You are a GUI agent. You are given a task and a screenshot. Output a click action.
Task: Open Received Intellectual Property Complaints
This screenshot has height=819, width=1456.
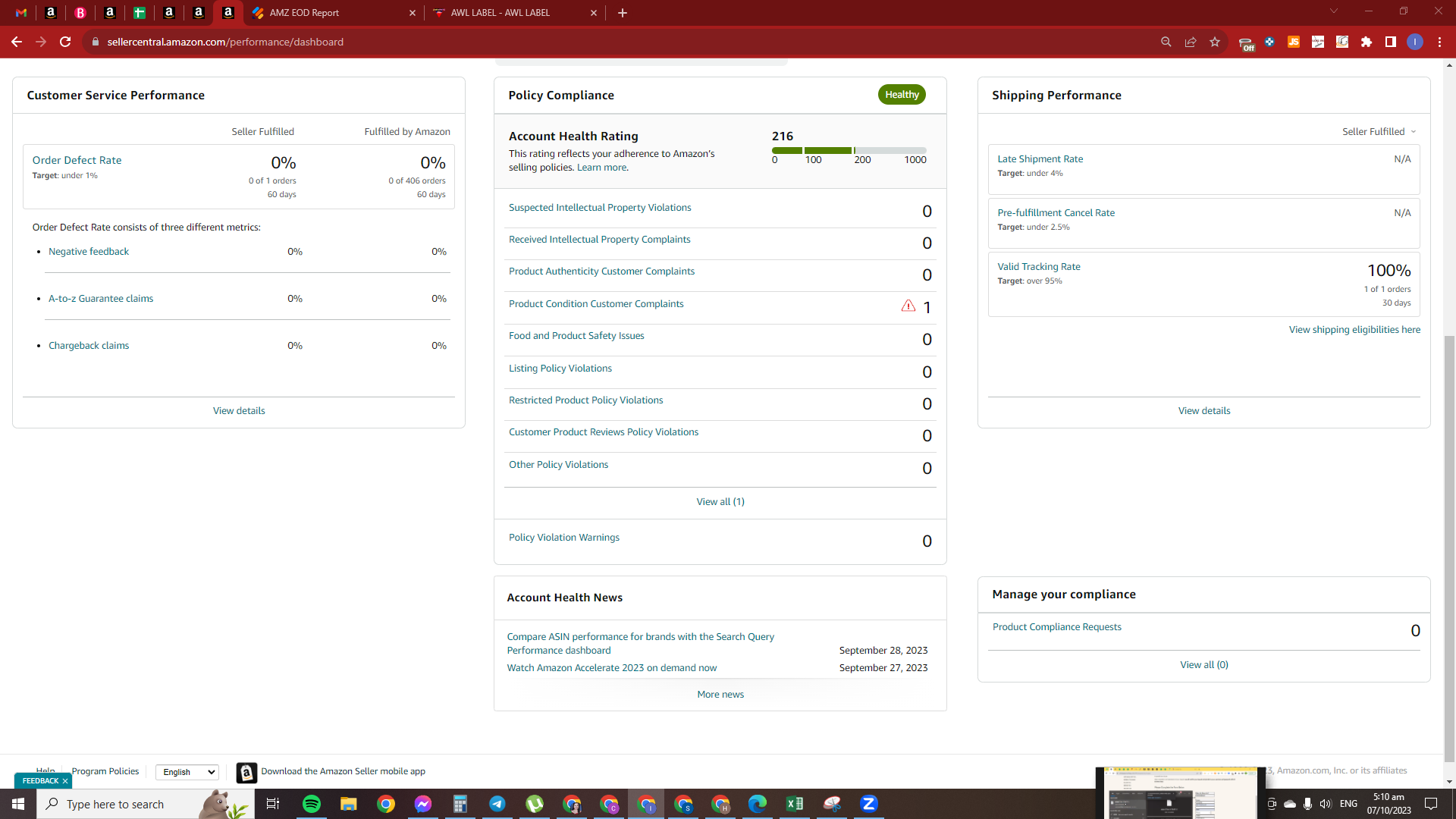click(599, 240)
